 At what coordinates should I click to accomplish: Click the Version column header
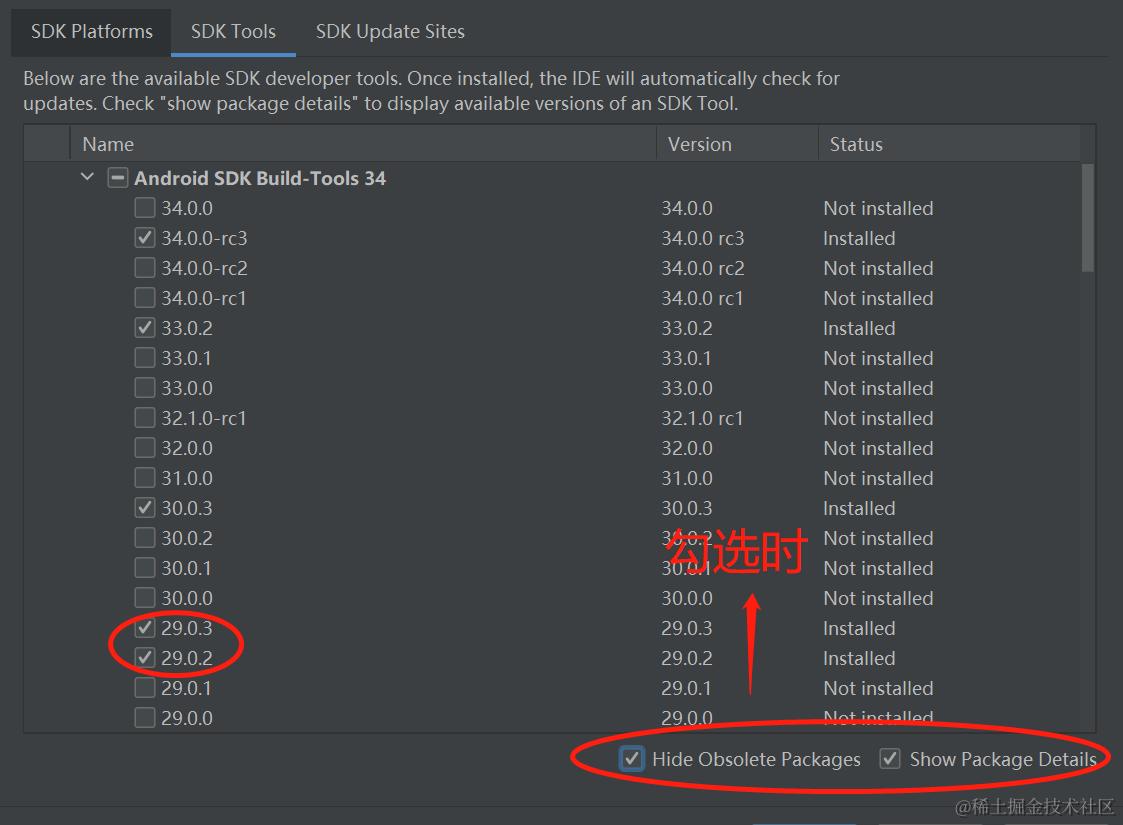(x=737, y=144)
